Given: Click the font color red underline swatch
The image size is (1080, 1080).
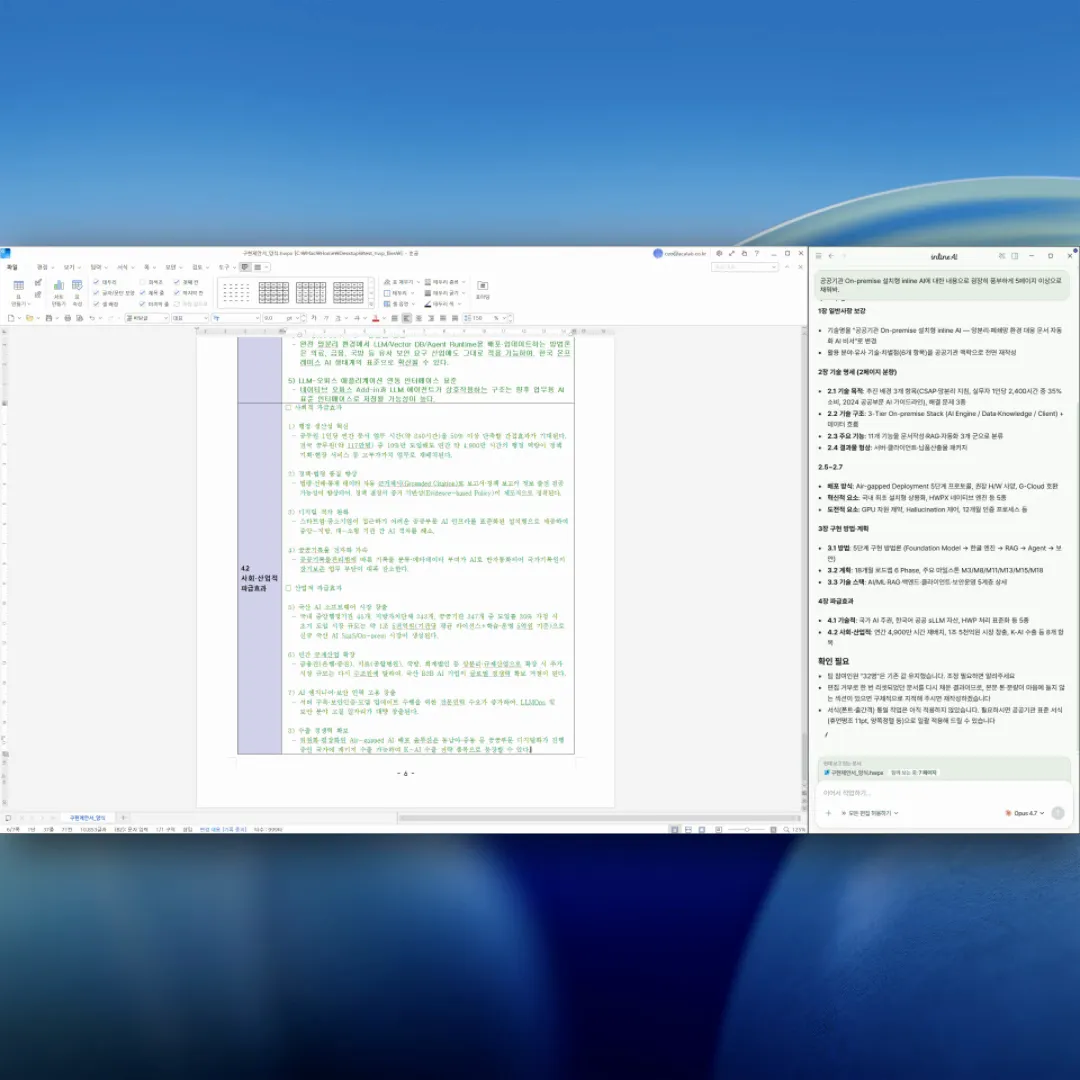Looking at the screenshot, I should (375, 318).
